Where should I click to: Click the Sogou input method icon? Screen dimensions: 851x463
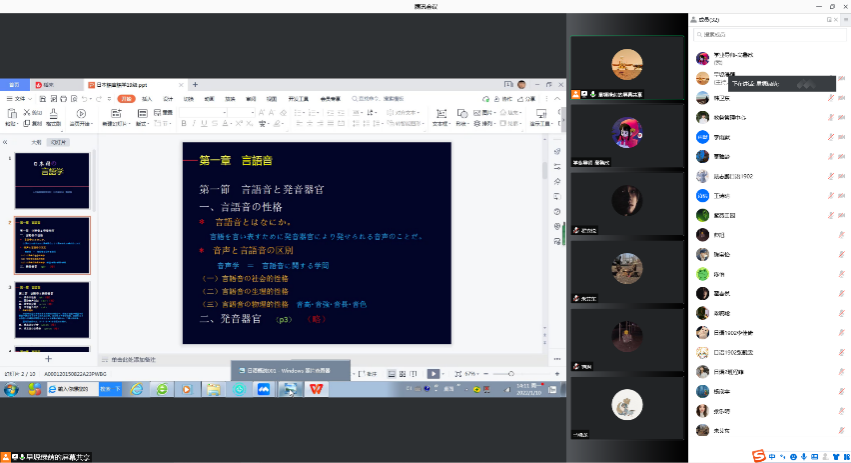[758, 456]
